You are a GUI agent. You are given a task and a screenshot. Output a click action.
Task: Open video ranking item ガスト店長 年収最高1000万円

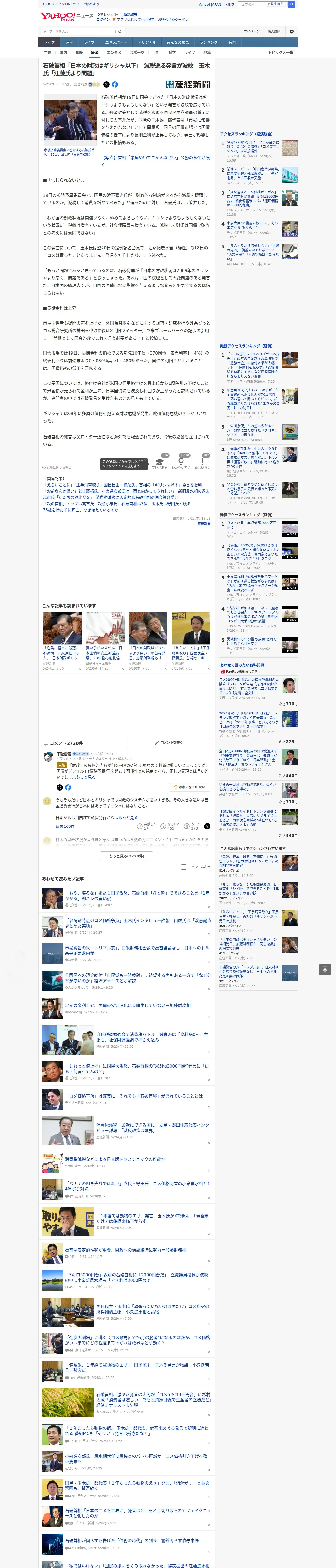pyautogui.click(x=252, y=525)
